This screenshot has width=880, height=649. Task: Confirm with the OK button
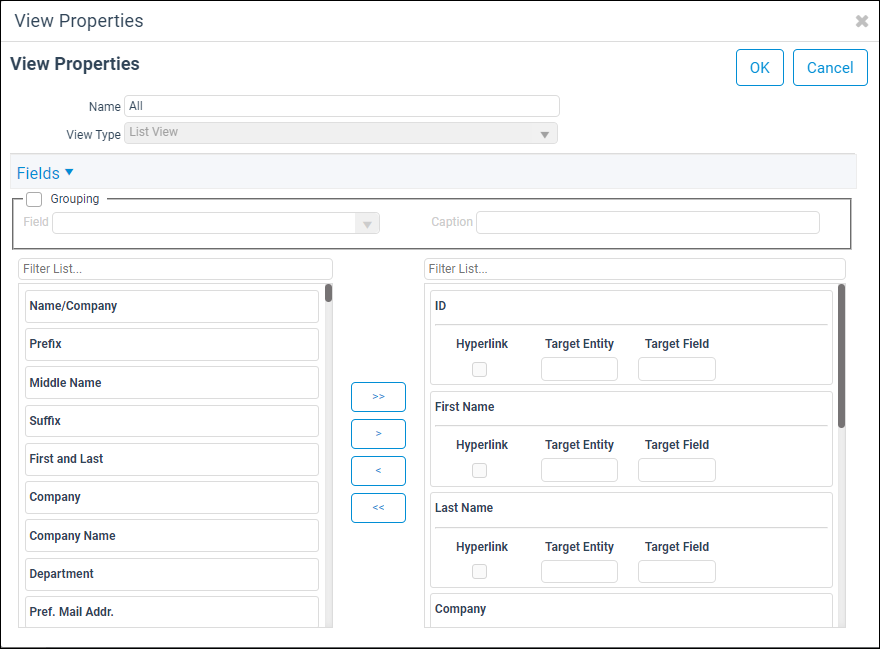coord(759,67)
